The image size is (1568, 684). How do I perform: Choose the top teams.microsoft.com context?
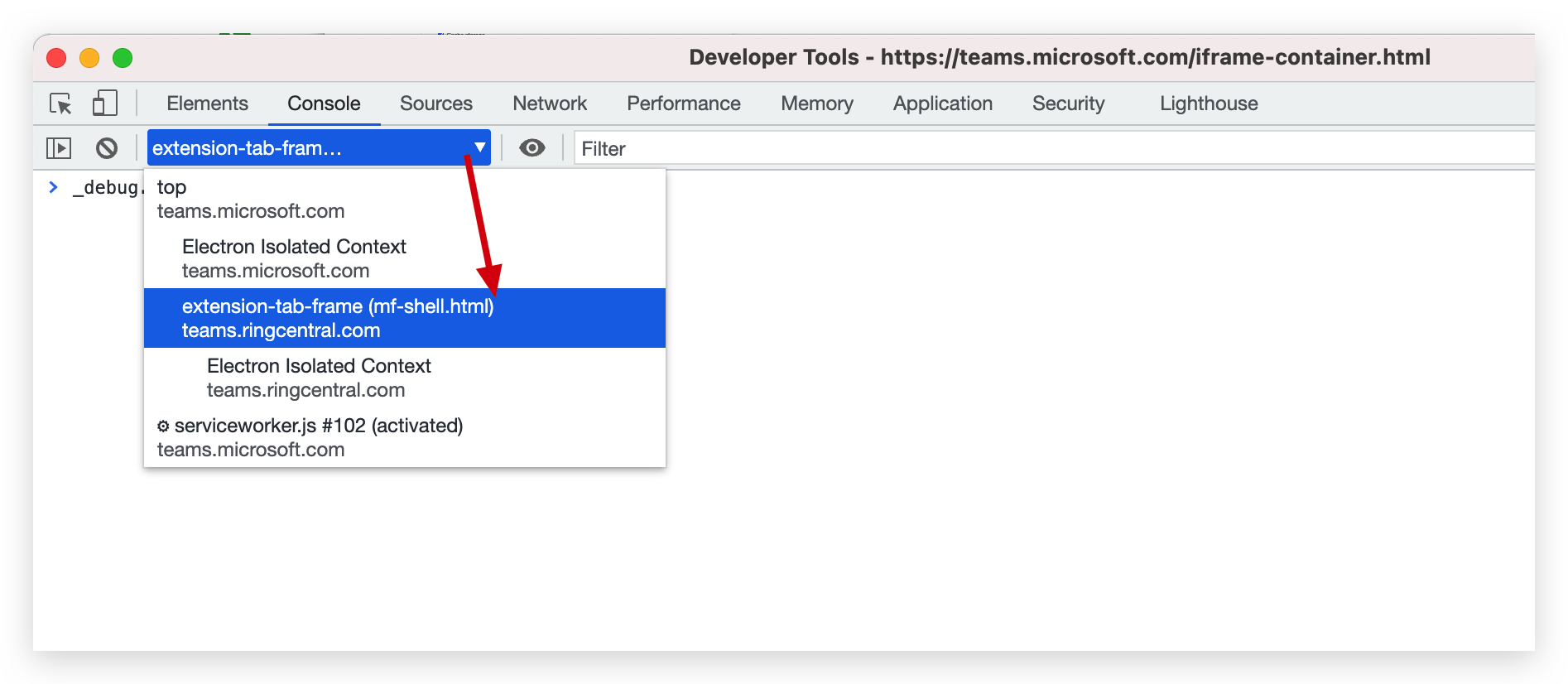[x=405, y=199]
